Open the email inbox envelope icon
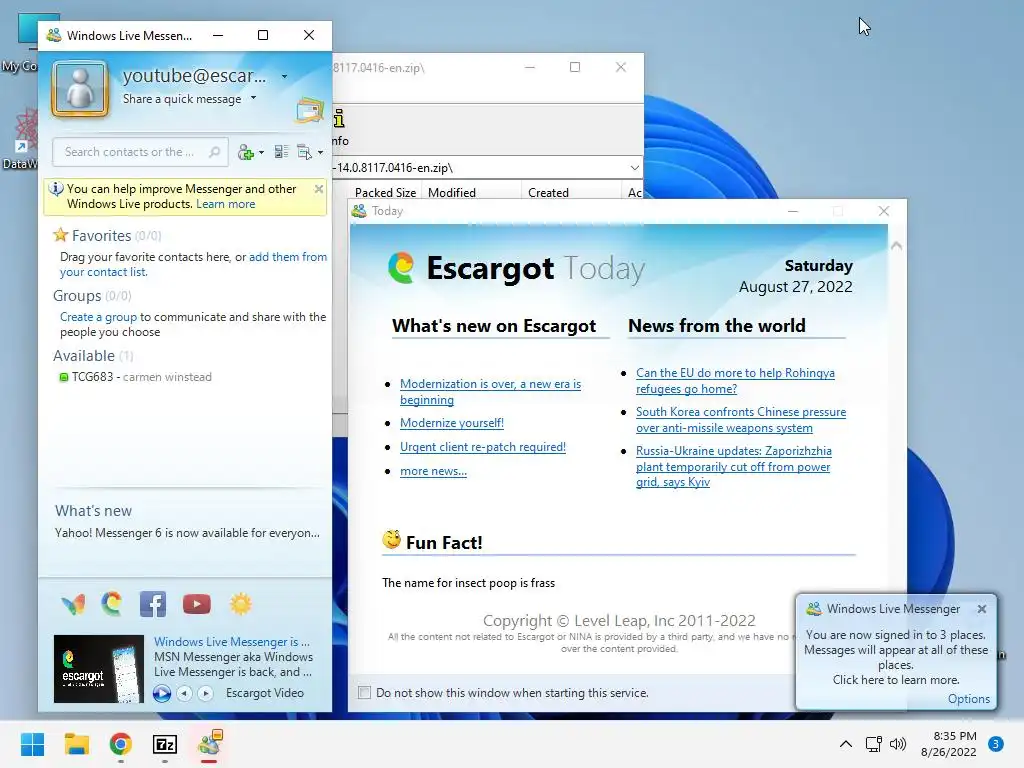1024x768 pixels. click(x=310, y=110)
